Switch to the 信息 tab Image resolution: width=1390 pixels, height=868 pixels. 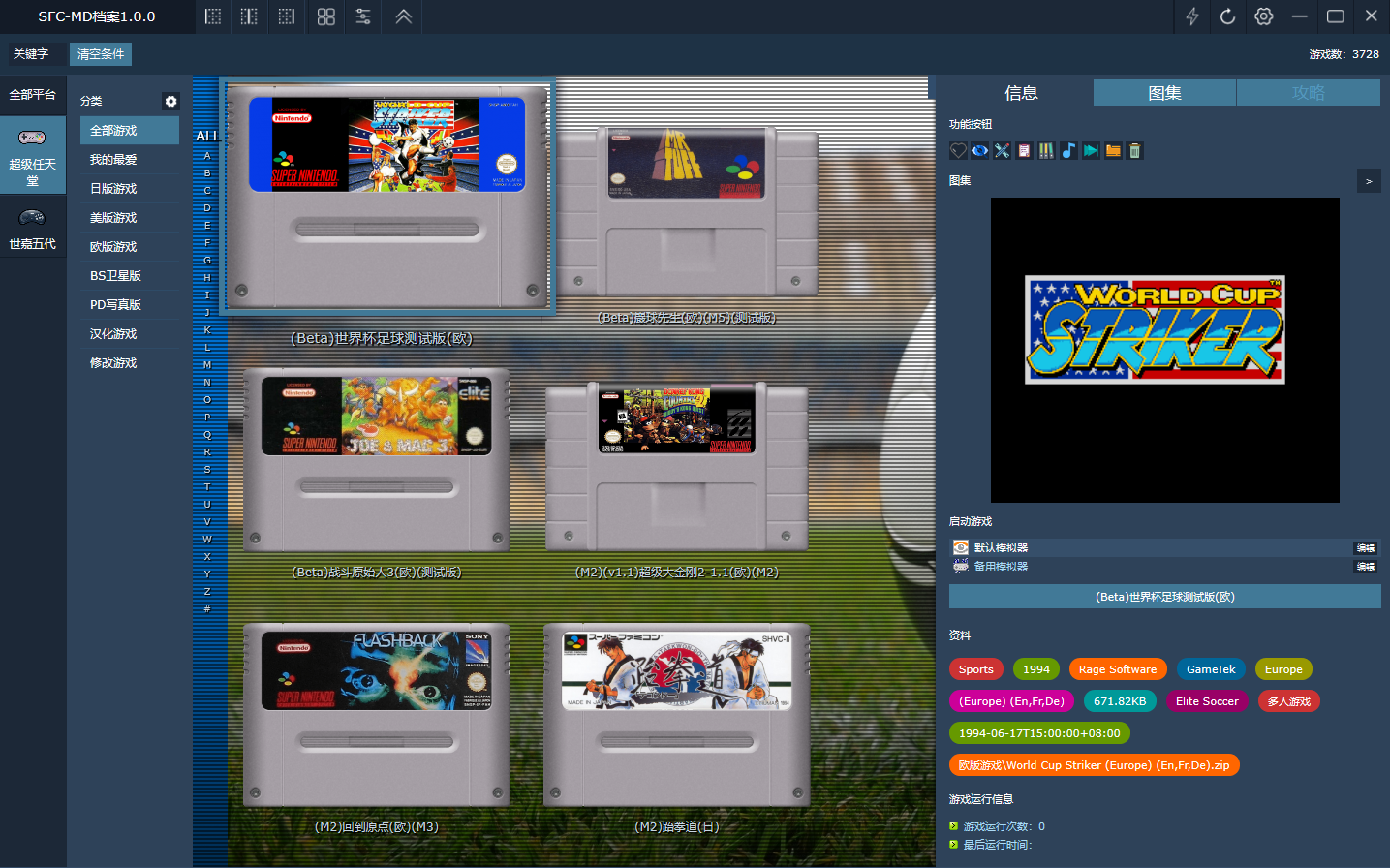(1021, 93)
